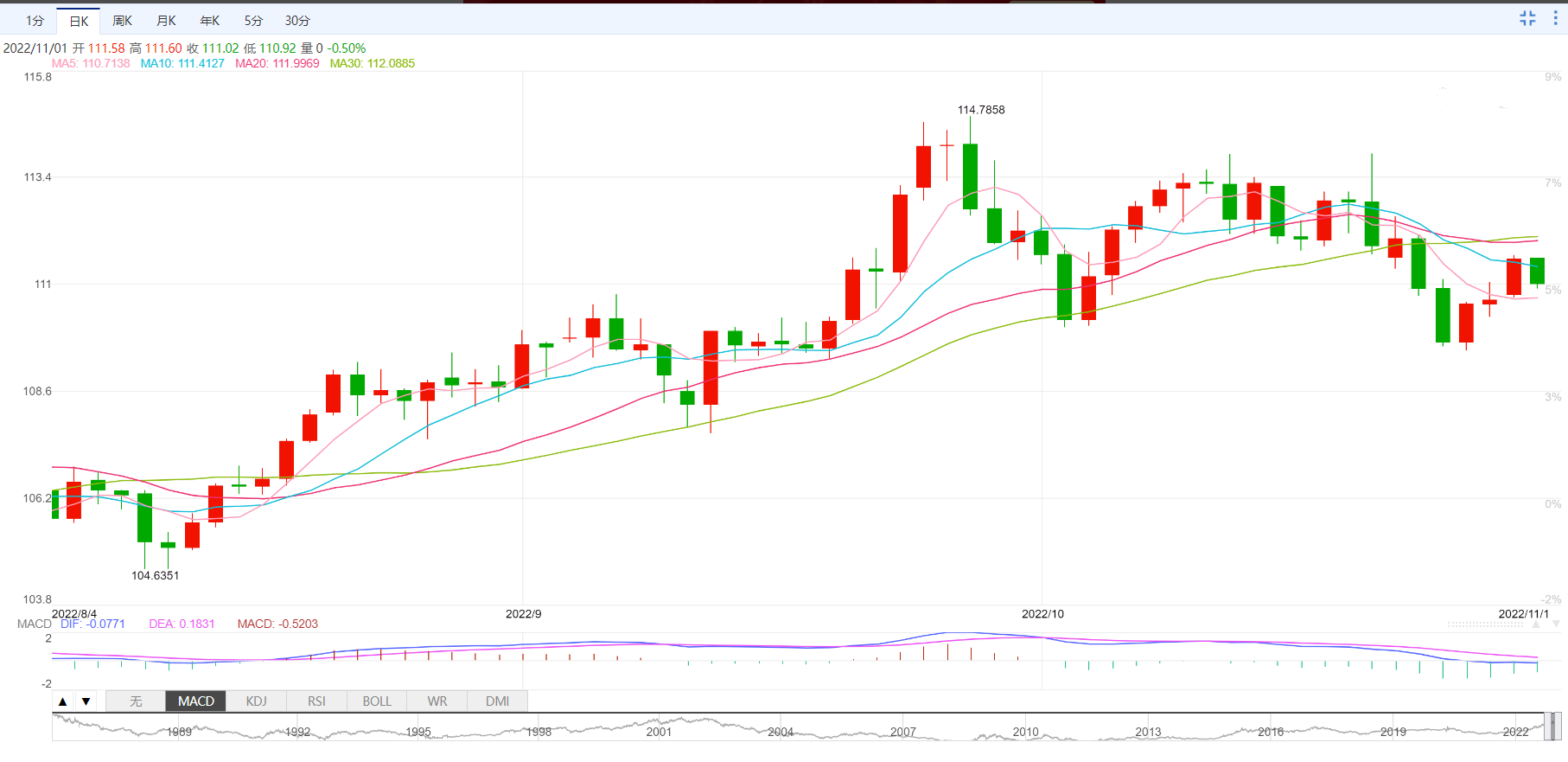Exit fullscreen using the collapse icon
Viewport: 1568px width, 762px height.
point(1527,18)
